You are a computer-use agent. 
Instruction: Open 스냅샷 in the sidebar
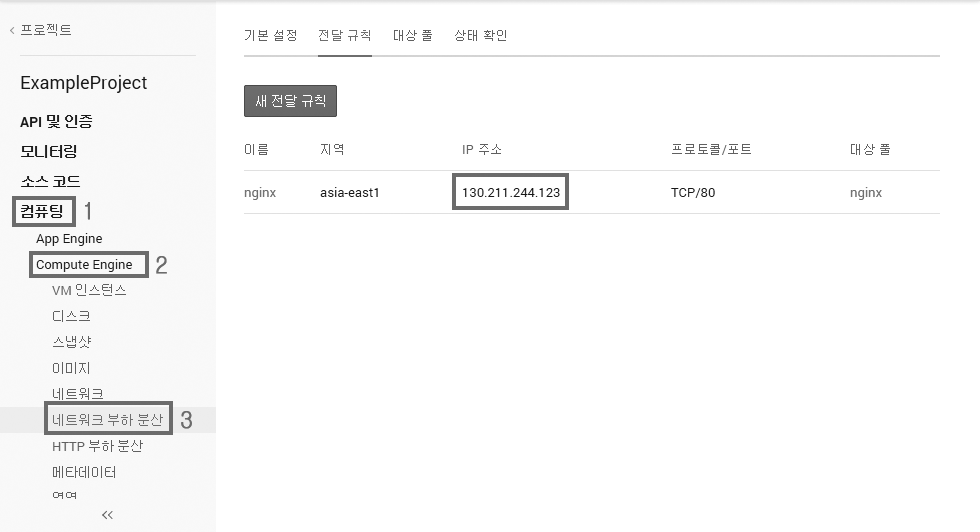71,342
